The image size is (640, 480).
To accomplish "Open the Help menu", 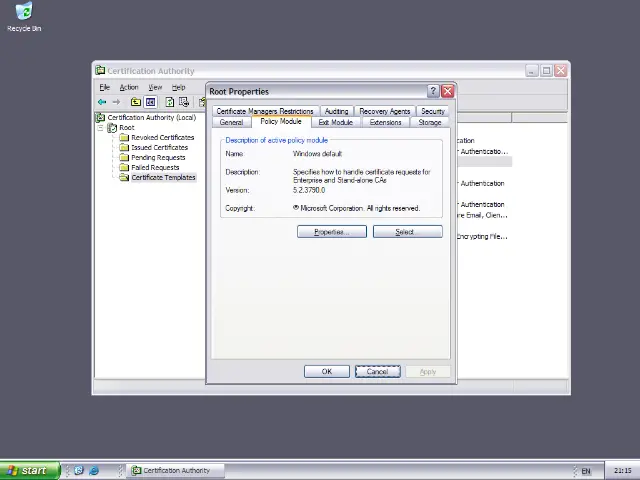I will pos(178,87).
